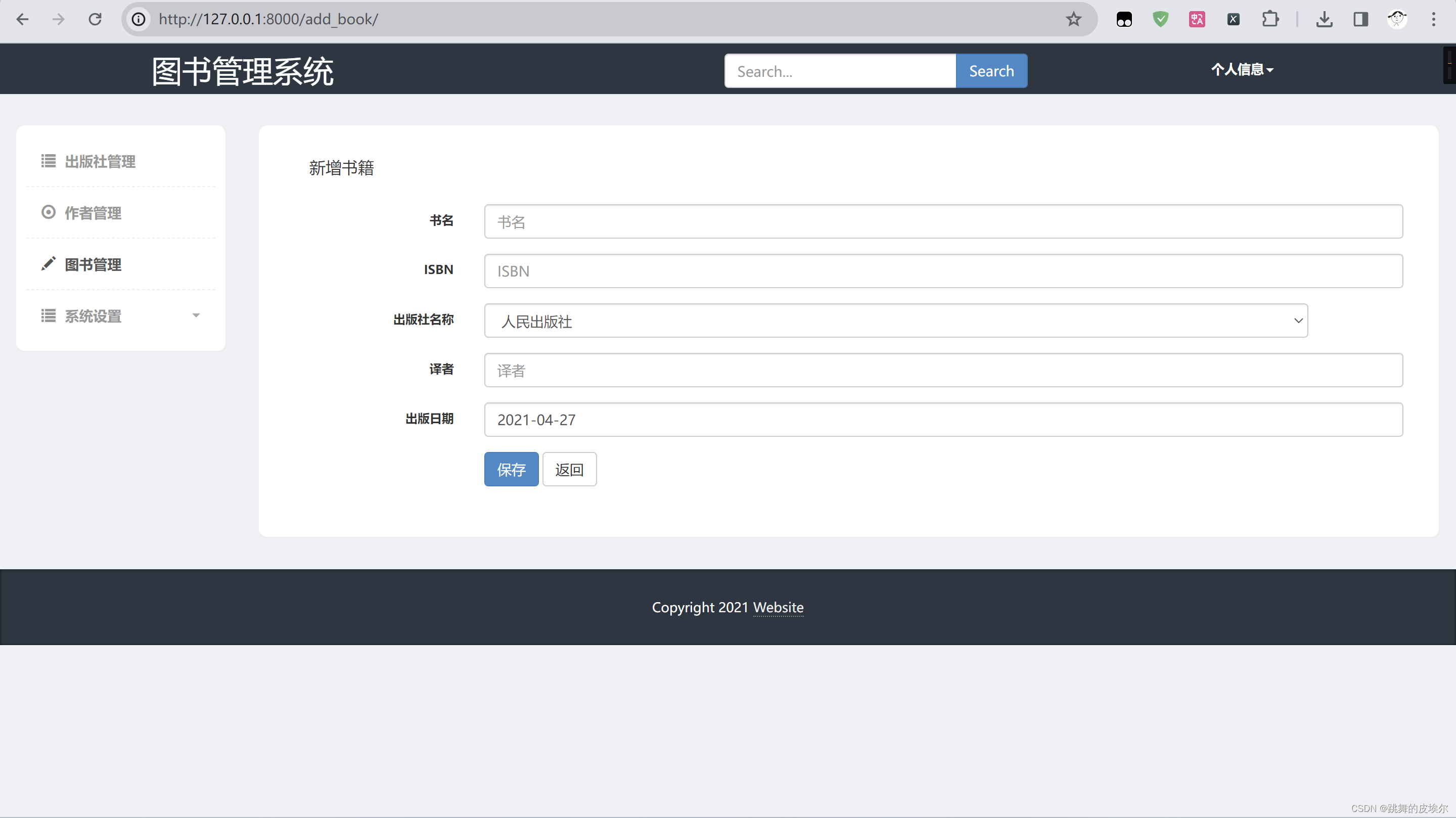The image size is (1456, 818).
Task: Bookmark page with star icon
Action: click(1073, 19)
